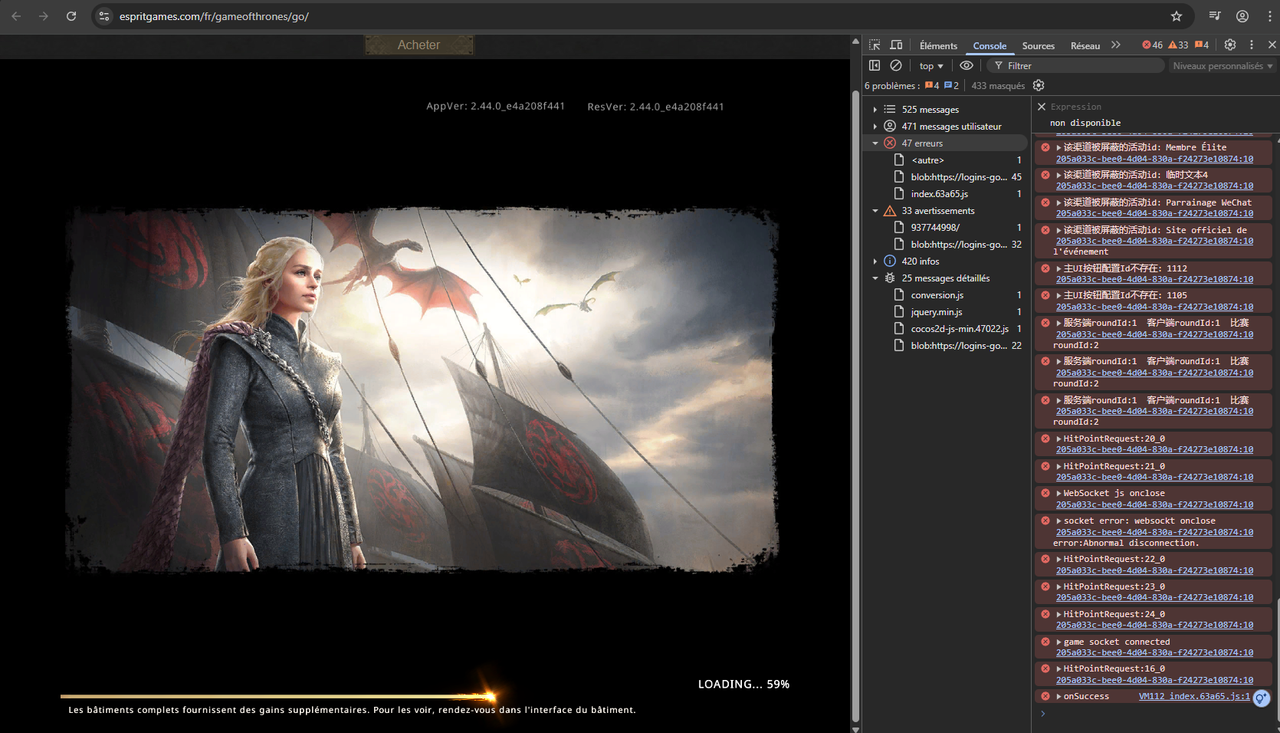Open the browser profile avatar

1242,16
